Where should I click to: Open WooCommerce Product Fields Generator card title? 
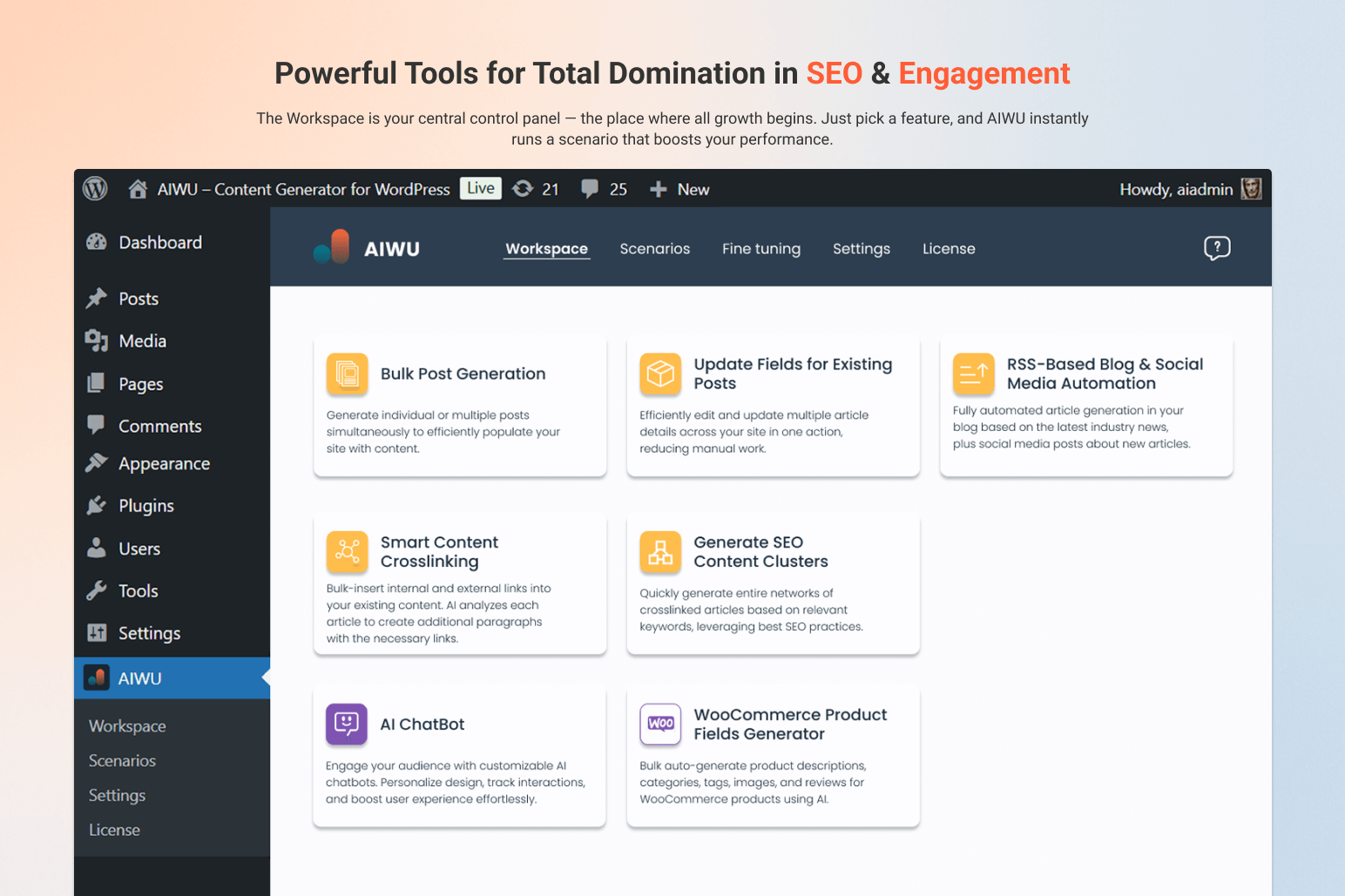tap(790, 724)
